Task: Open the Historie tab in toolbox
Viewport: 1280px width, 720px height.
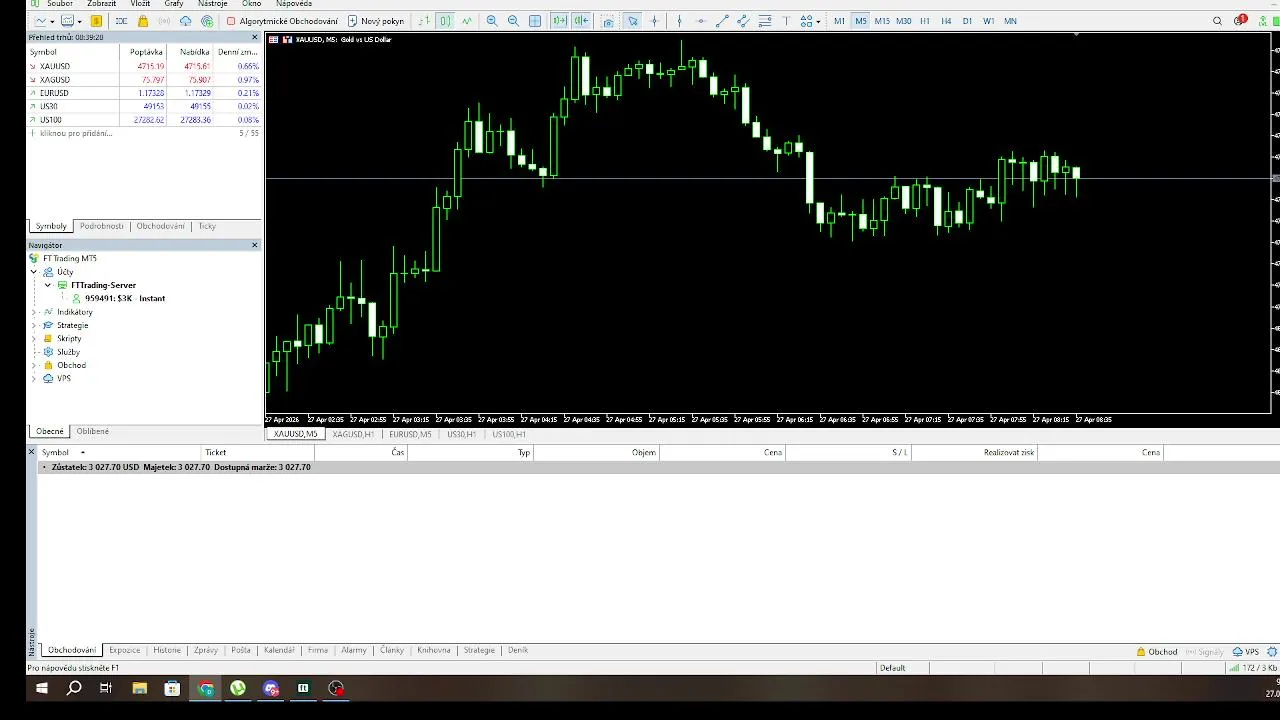Action: pos(167,650)
